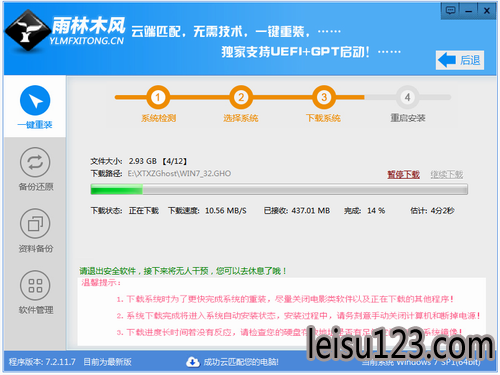Click 继续下载 link to resume download
500x375 pixels.
pos(447,174)
